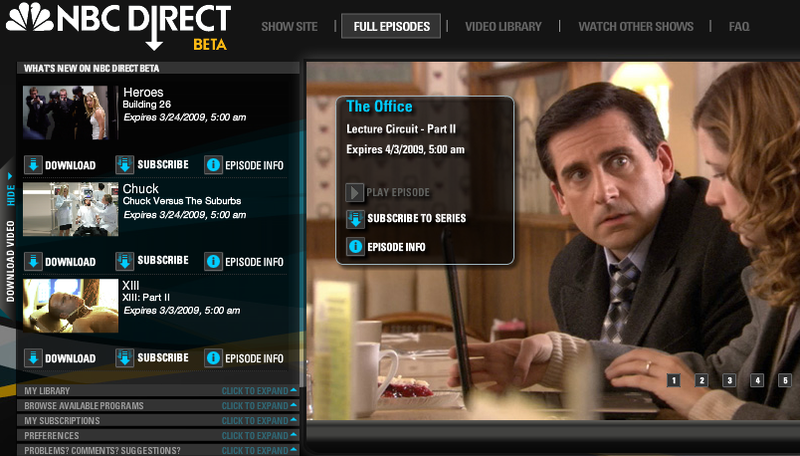
Task: Click the Download icon for Heroes
Action: click(33, 165)
